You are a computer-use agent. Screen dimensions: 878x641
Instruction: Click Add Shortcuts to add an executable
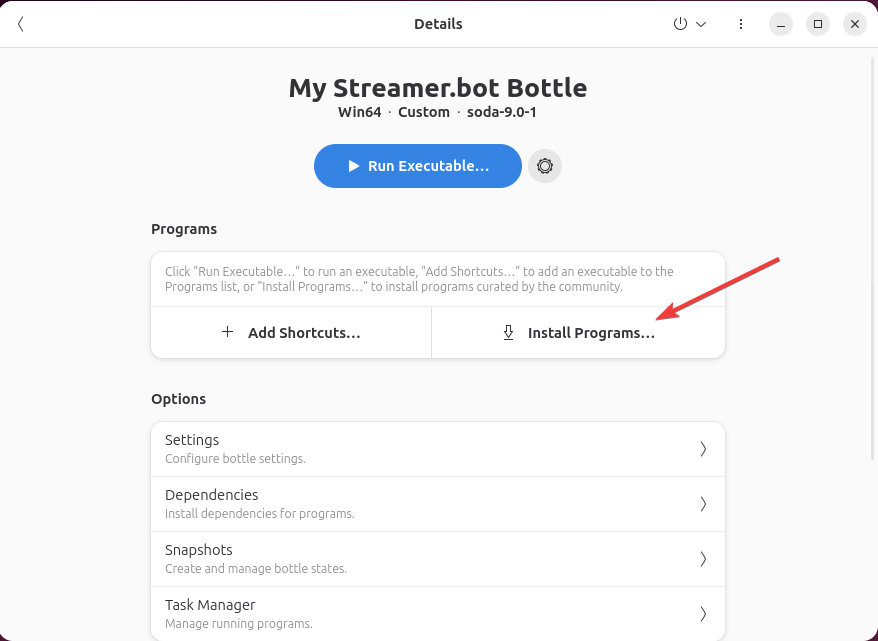tap(291, 332)
